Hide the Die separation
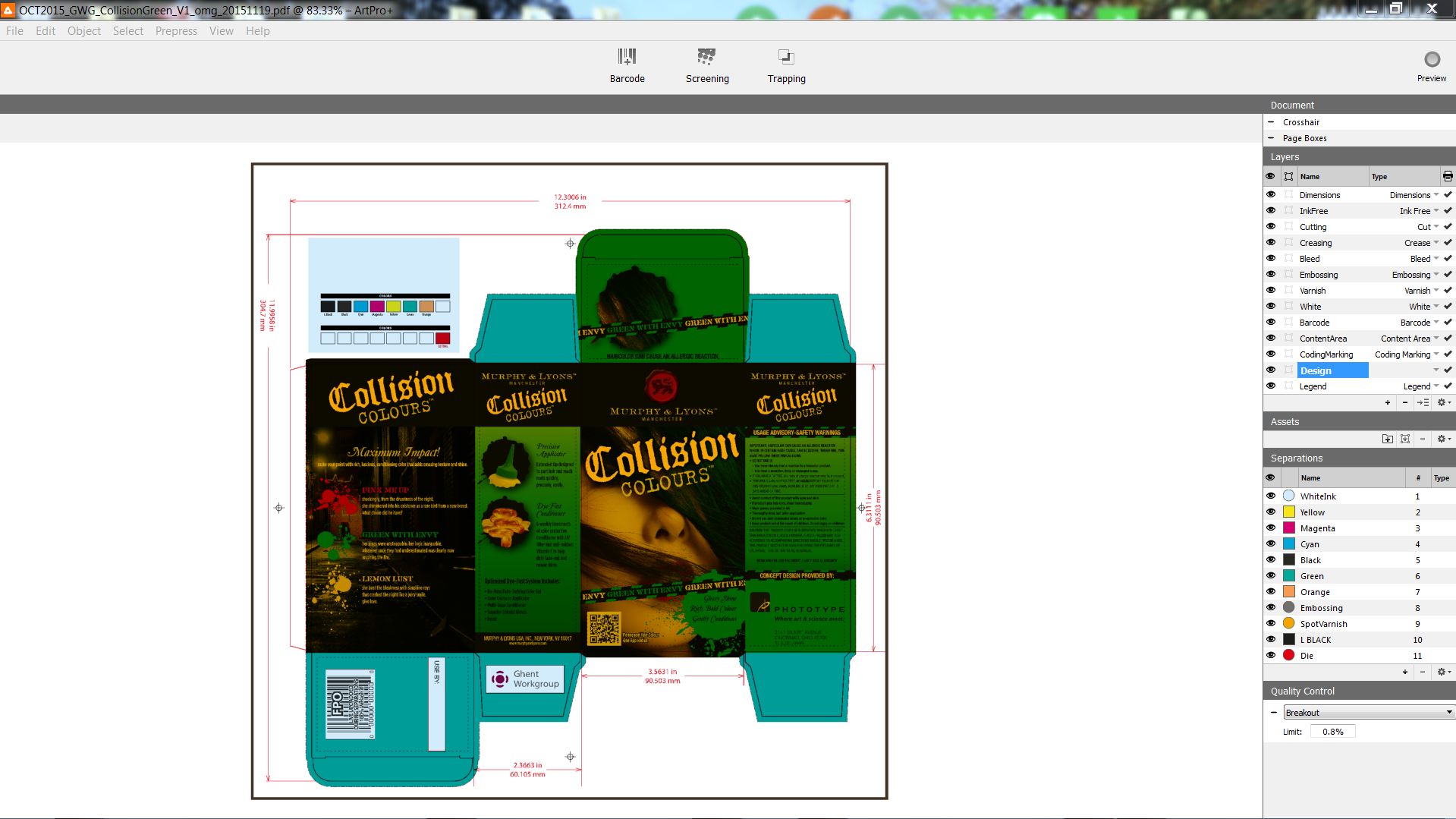 (1271, 655)
